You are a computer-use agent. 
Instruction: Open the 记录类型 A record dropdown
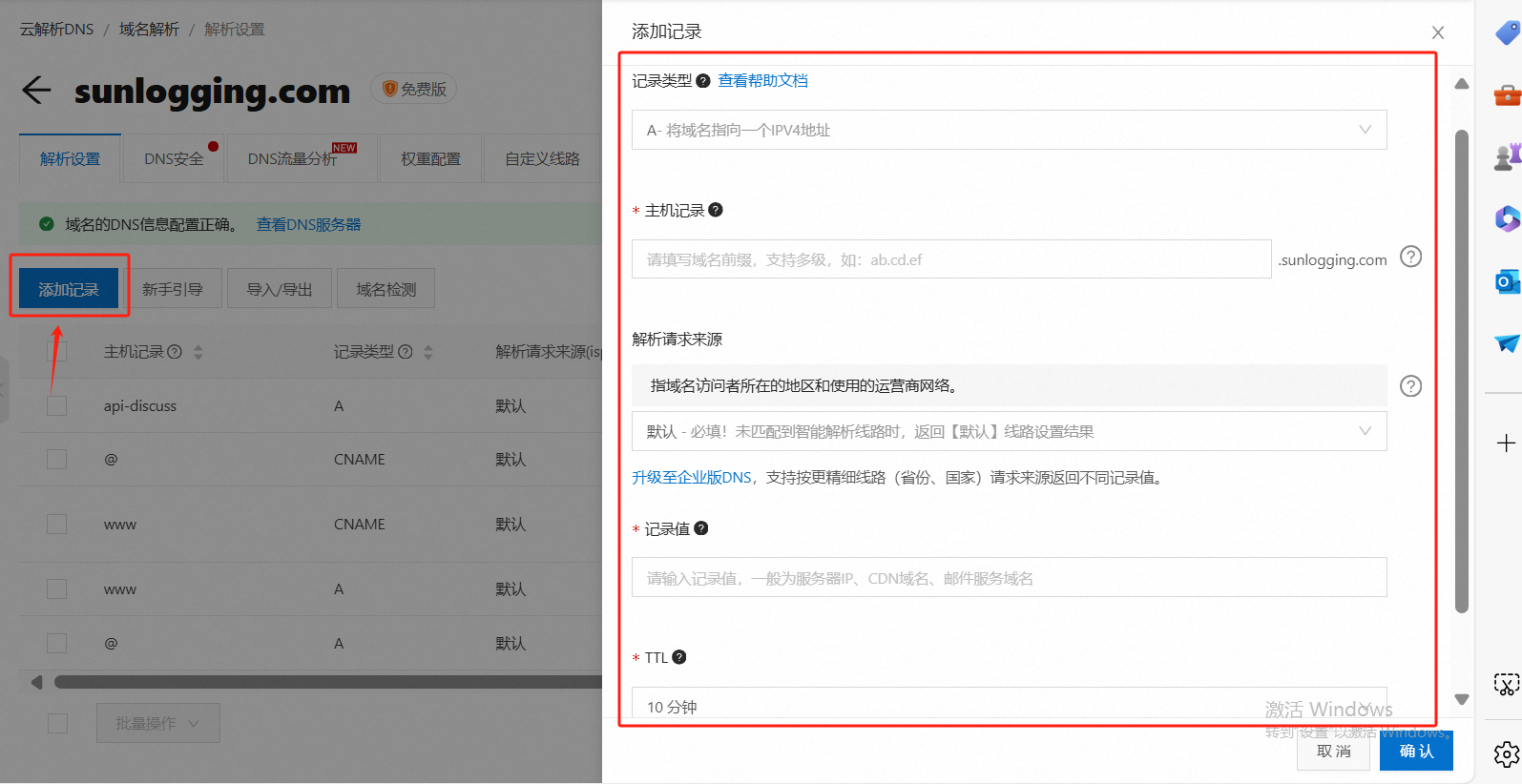click(1009, 131)
